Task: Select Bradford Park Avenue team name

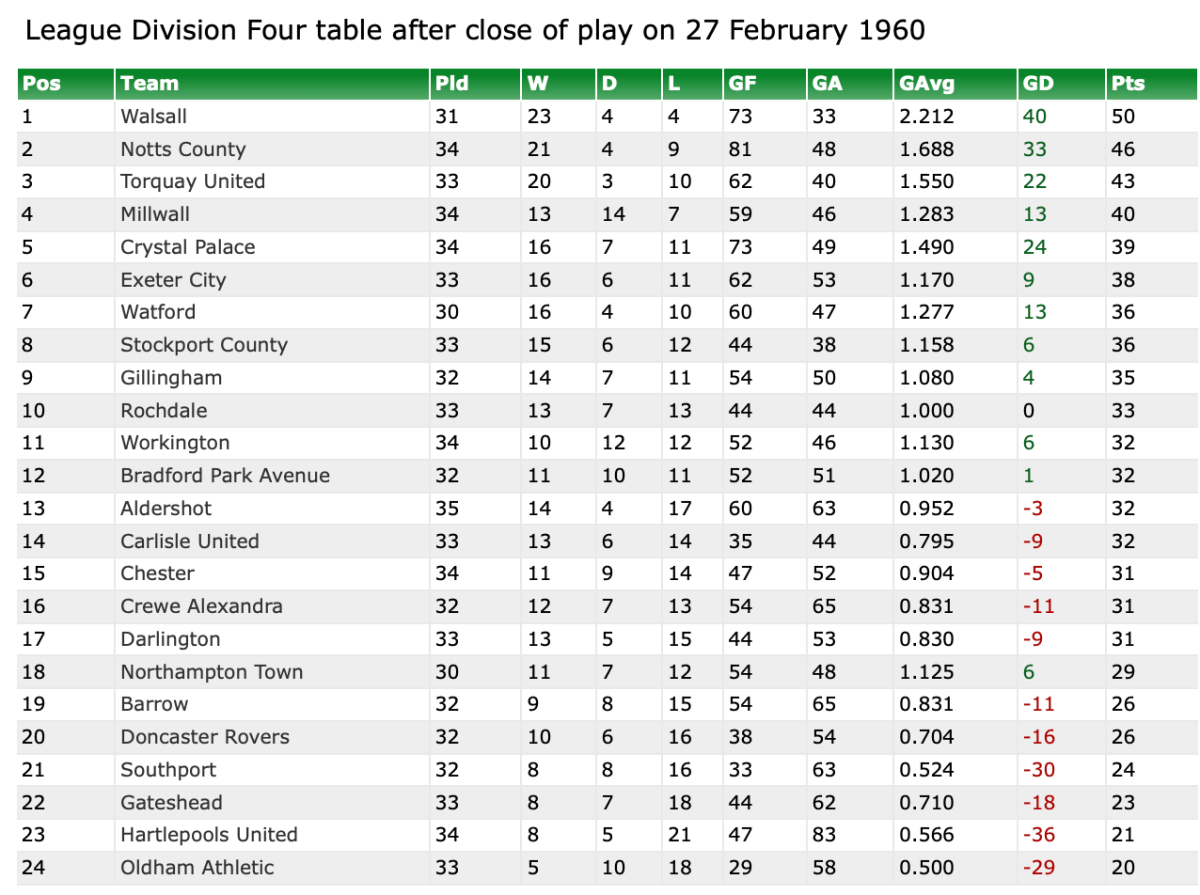Action: (x=225, y=475)
